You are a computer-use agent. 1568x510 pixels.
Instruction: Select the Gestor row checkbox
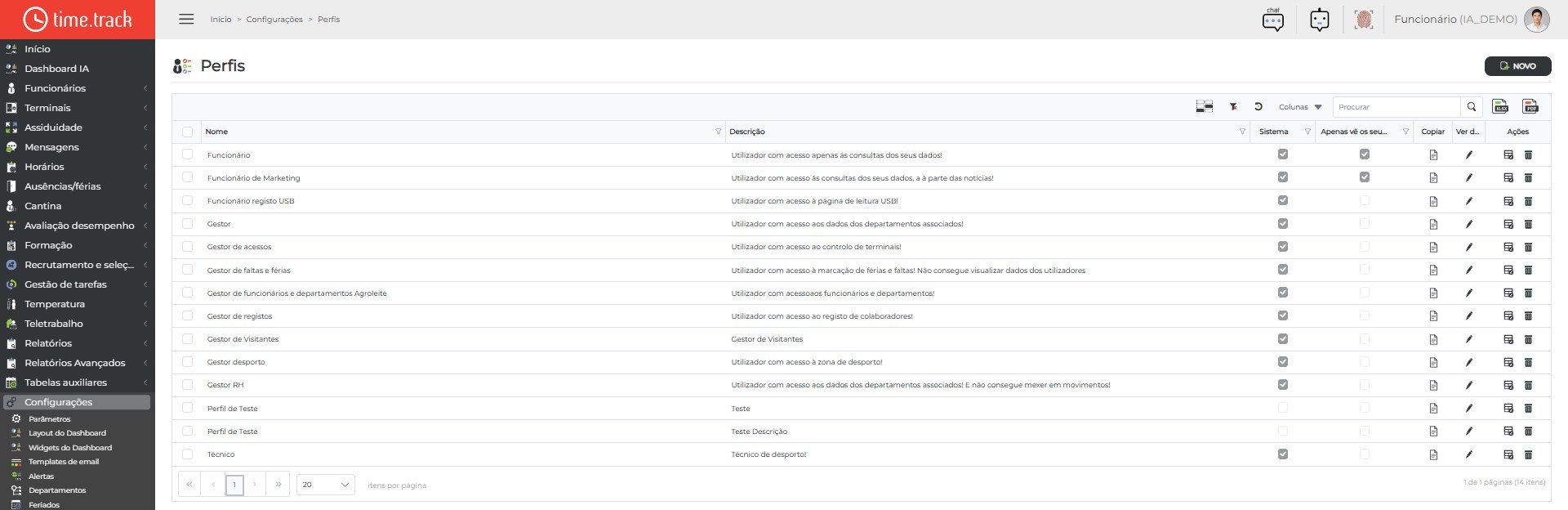click(188, 223)
